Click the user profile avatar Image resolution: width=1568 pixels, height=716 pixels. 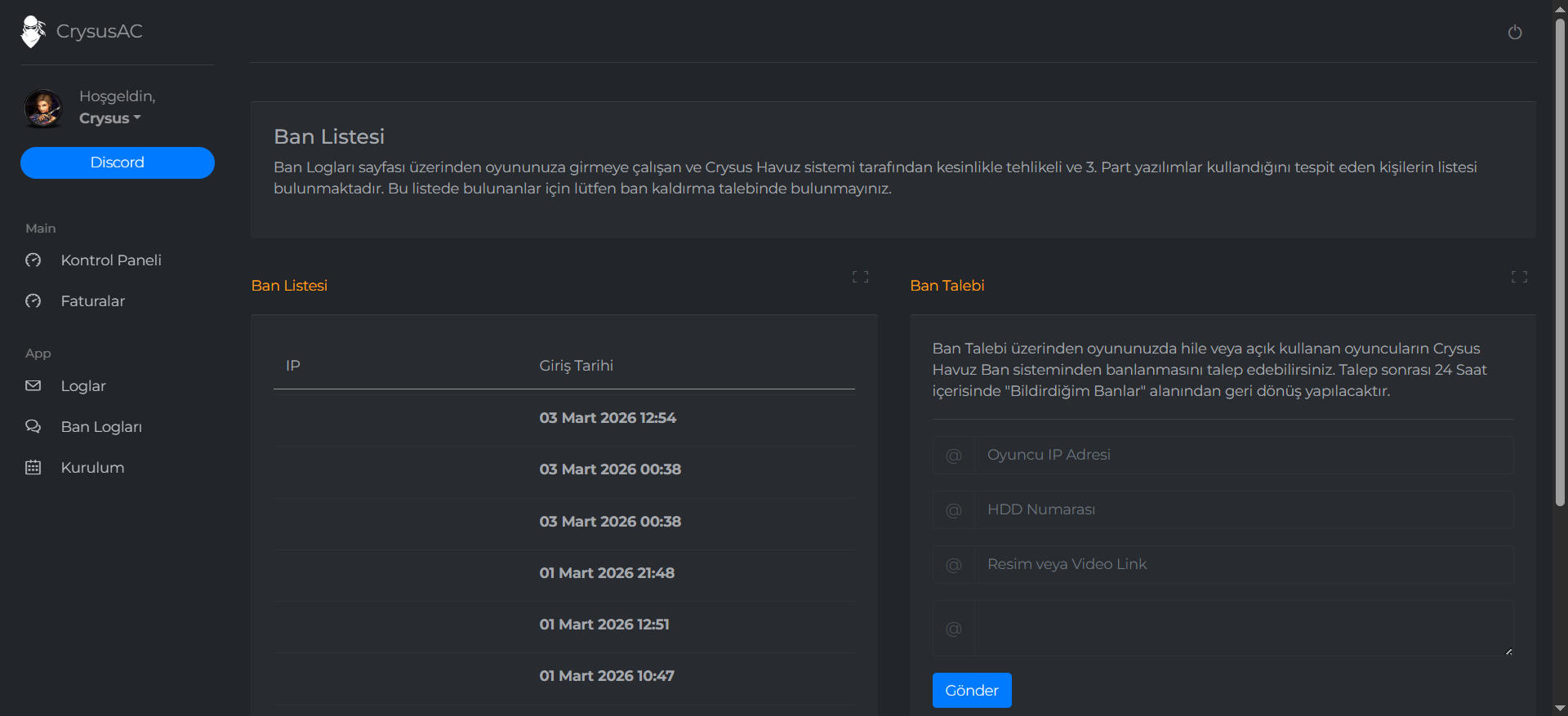[43, 108]
